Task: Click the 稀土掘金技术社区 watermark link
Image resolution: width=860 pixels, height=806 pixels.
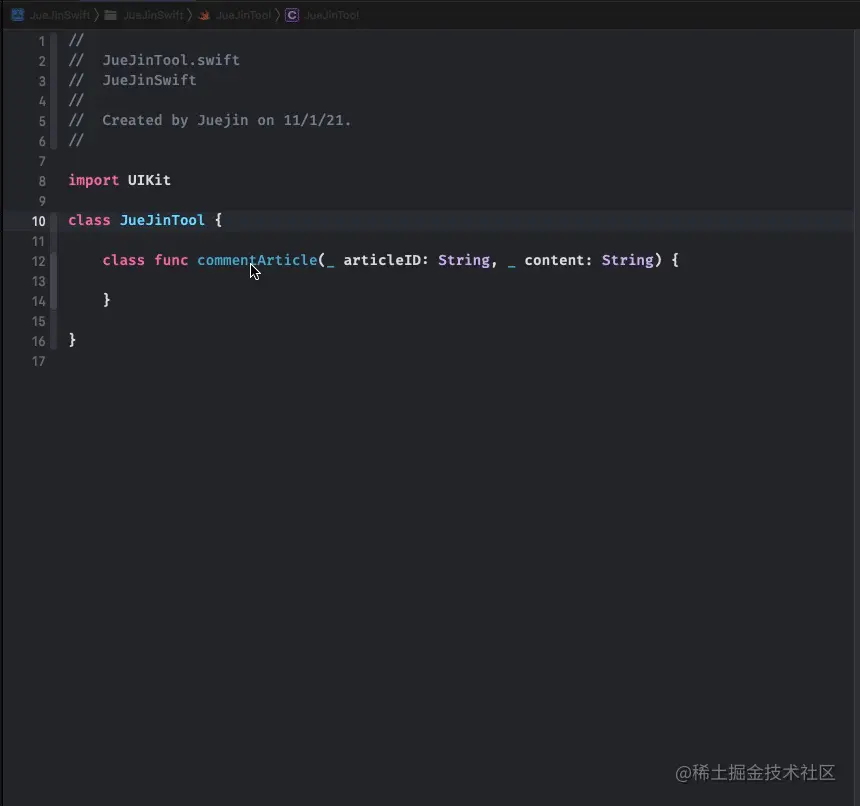Action: [x=758, y=773]
